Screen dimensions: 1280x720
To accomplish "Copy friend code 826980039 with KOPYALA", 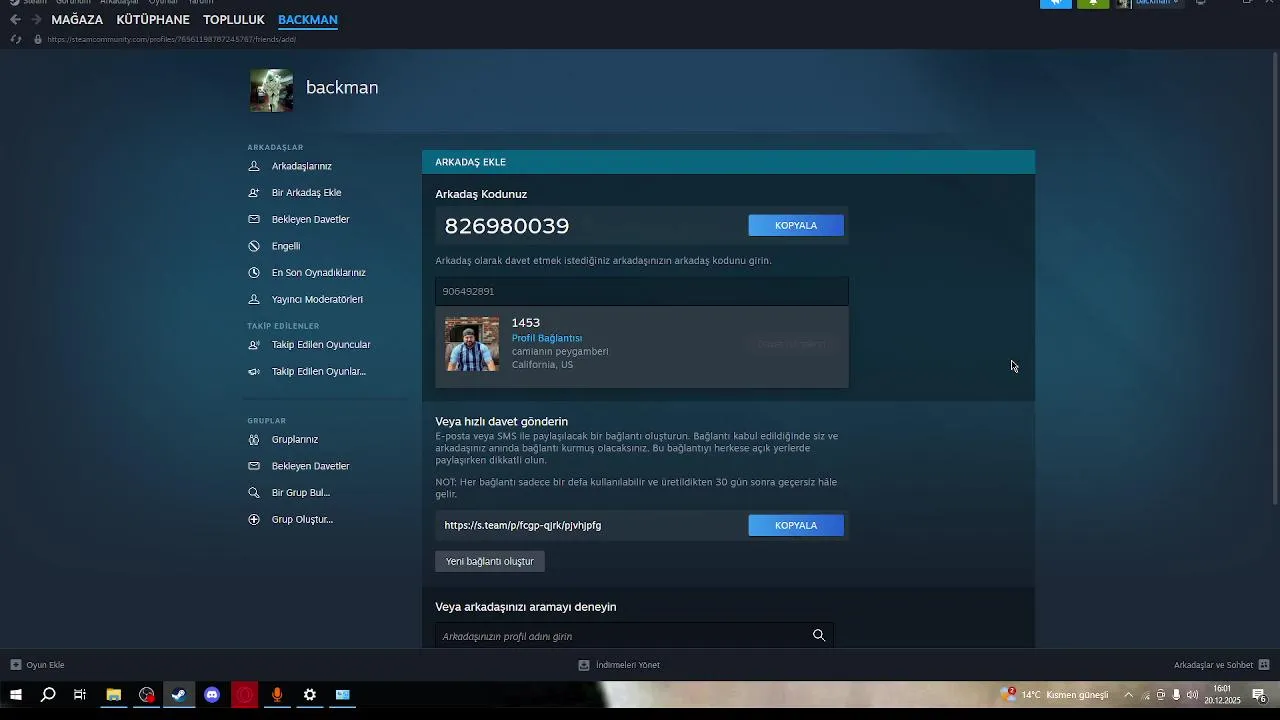I will (x=796, y=225).
